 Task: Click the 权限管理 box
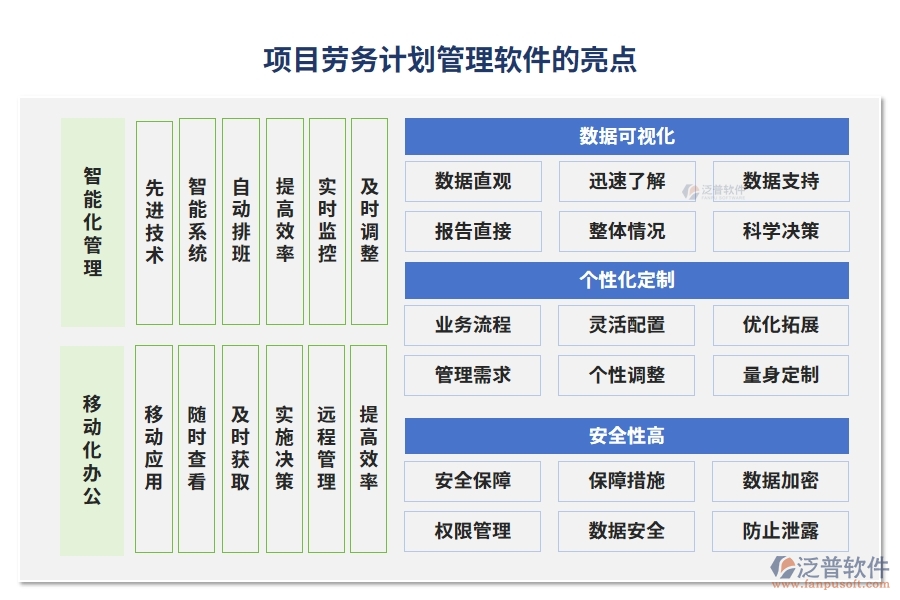point(472,531)
